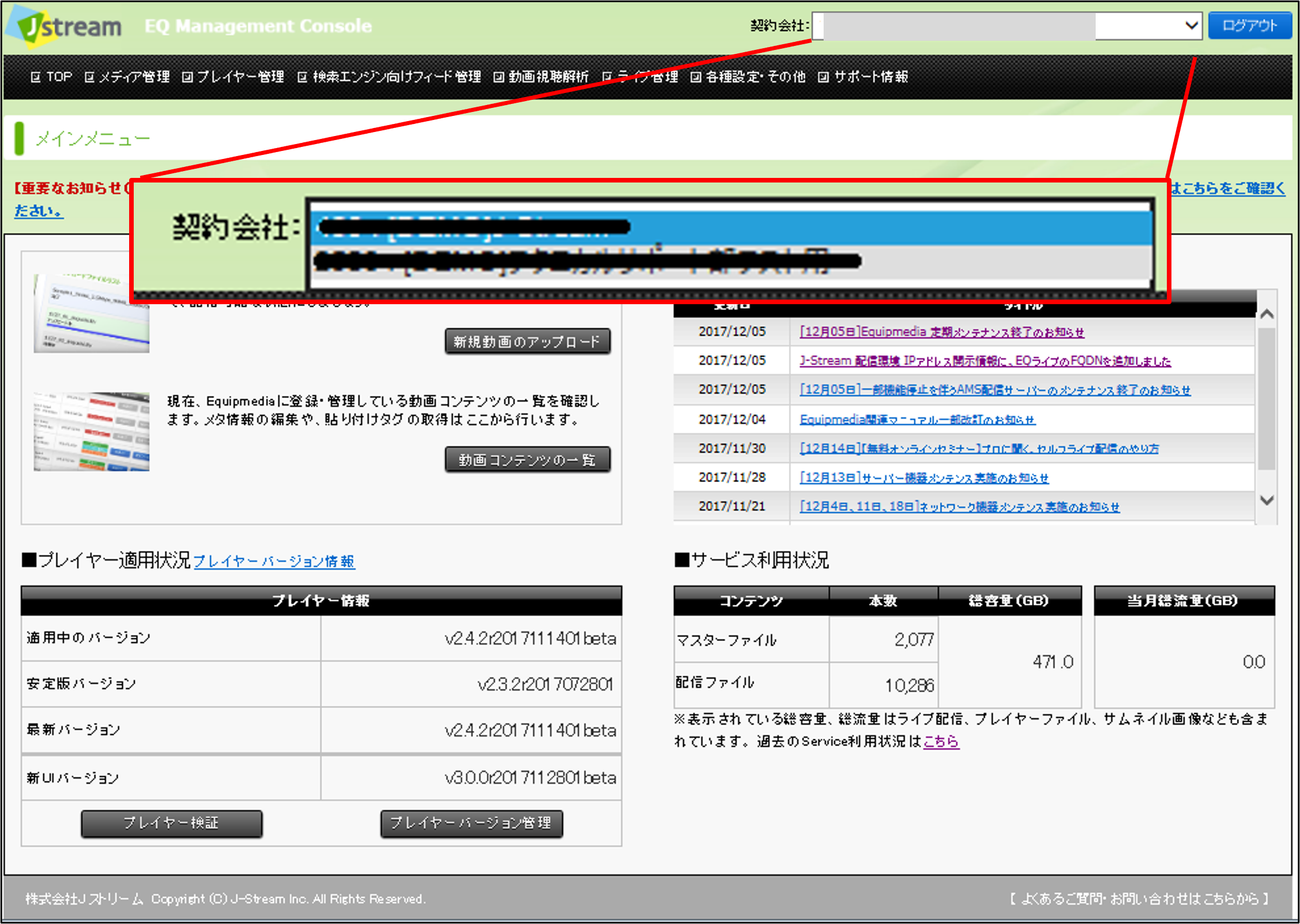Open the プレイヤー管理 menu
Viewport: 1300px width, 924px height.
pos(234,76)
